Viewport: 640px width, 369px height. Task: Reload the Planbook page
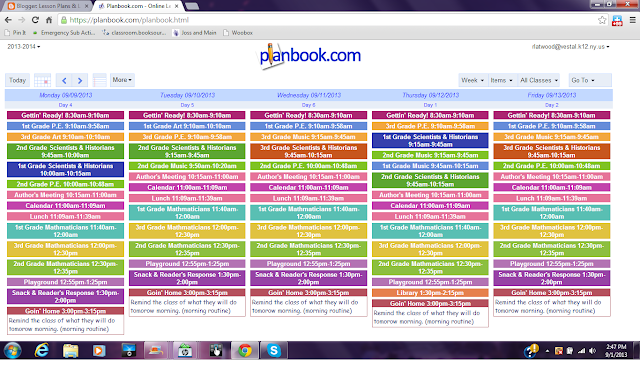pyautogui.click(x=35, y=20)
